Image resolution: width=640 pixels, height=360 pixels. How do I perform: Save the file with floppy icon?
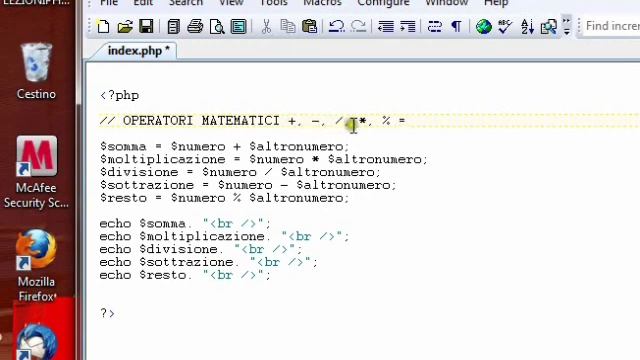click(146, 27)
